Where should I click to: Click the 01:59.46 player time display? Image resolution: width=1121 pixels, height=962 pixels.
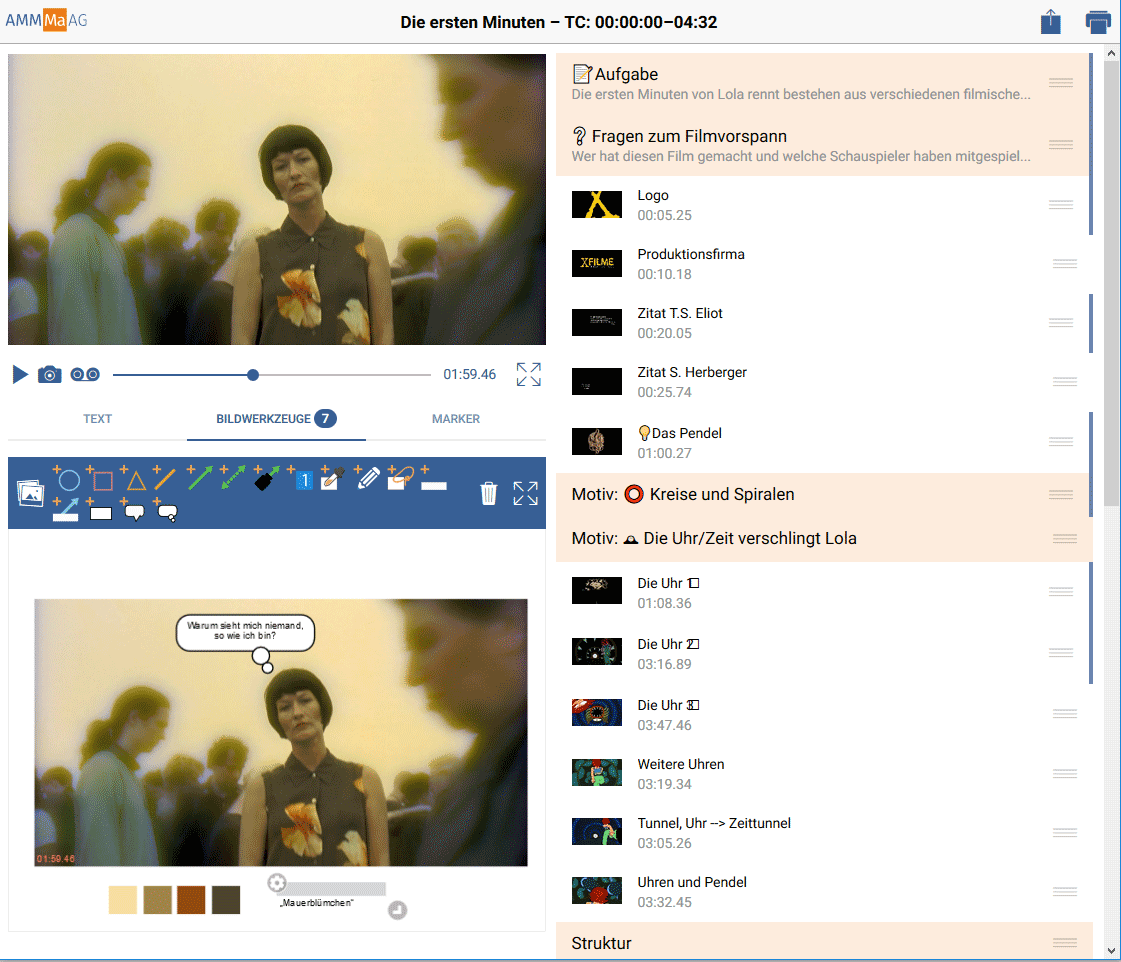(469, 375)
